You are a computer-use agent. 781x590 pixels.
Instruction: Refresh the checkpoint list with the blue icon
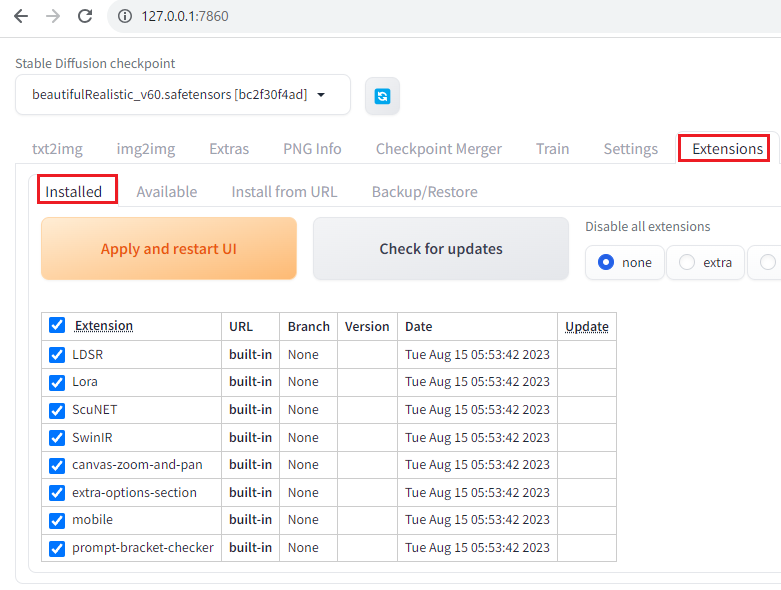(x=381, y=96)
